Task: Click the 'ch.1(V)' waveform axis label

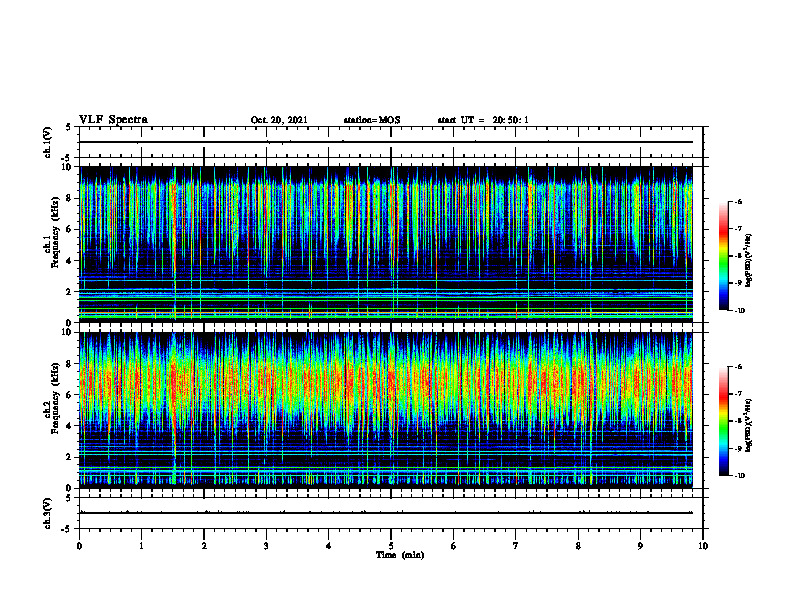Action: click(x=47, y=142)
